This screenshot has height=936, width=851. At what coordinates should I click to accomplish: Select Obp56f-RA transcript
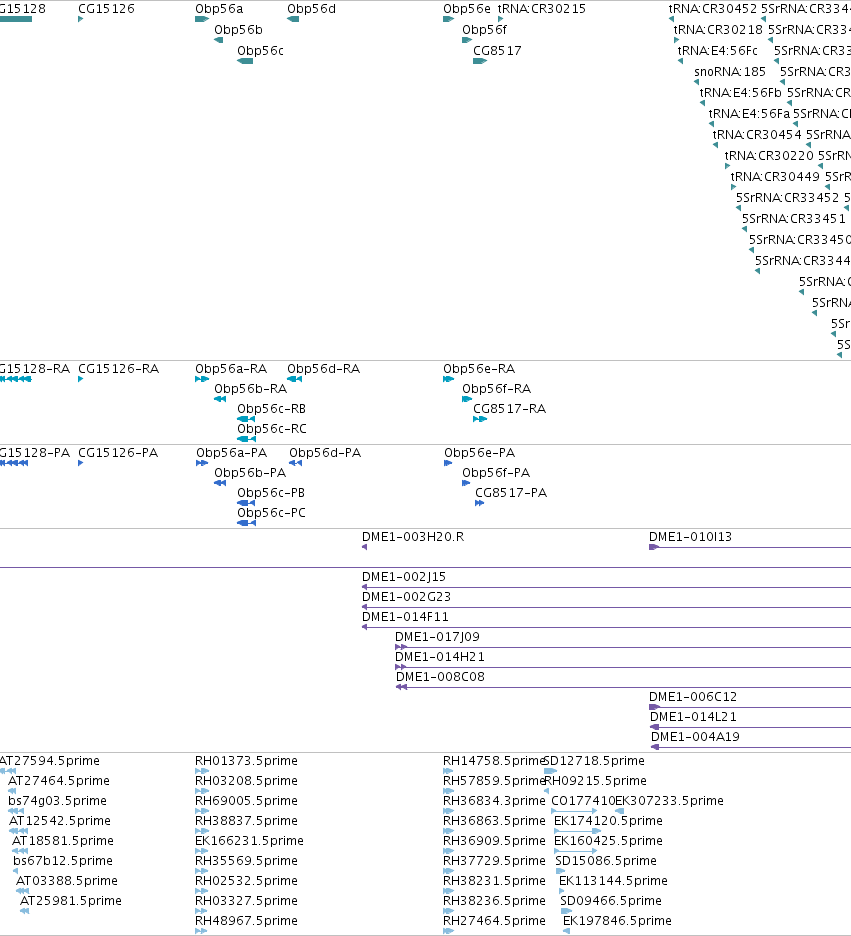tap(467, 399)
